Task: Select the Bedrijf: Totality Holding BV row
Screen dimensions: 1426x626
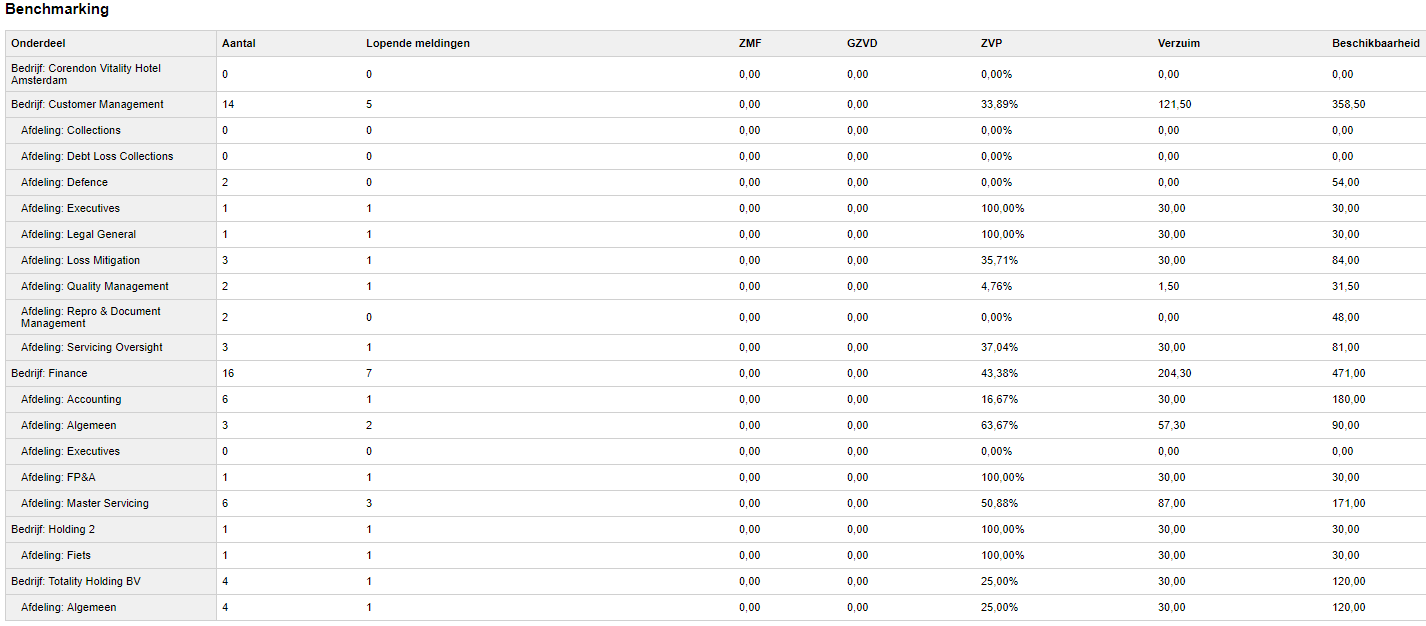Action: click(x=76, y=581)
